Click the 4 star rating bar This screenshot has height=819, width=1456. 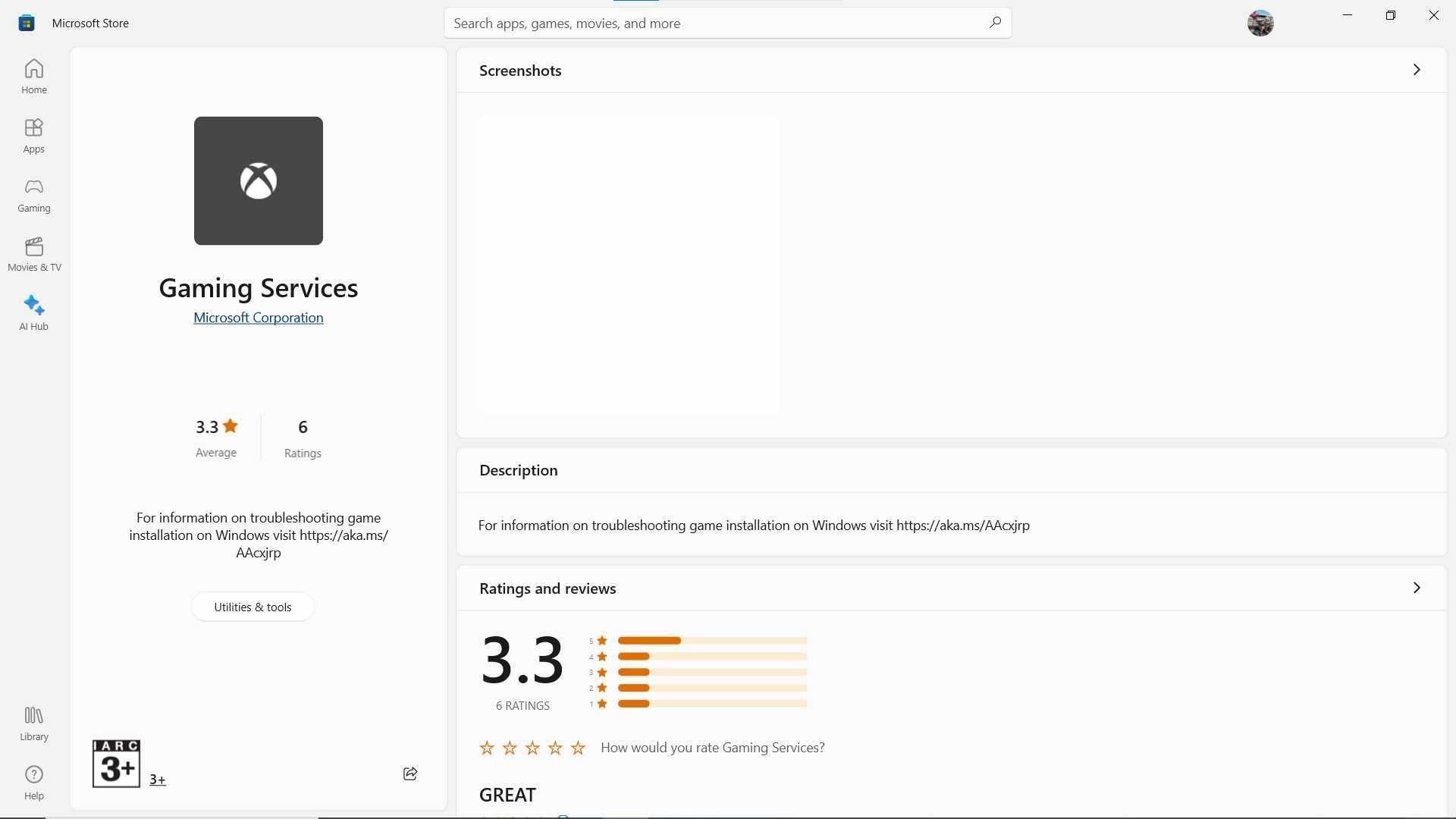point(712,657)
